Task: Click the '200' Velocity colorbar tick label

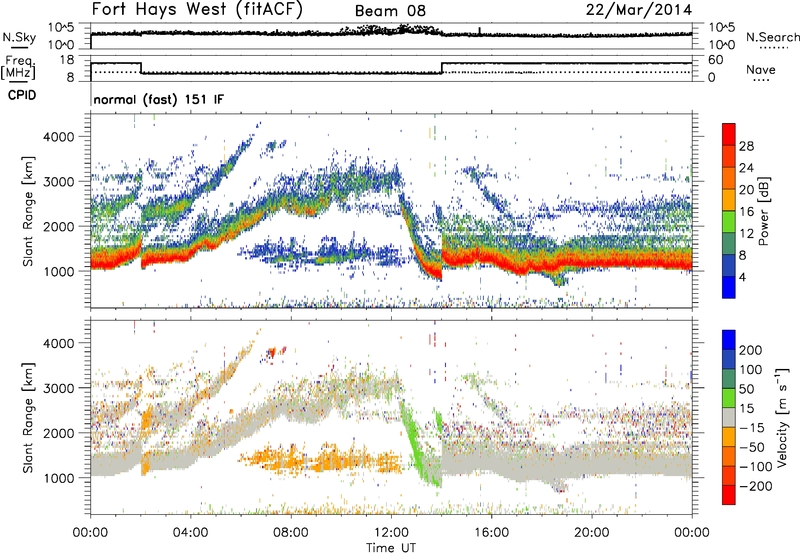Action: tap(751, 350)
